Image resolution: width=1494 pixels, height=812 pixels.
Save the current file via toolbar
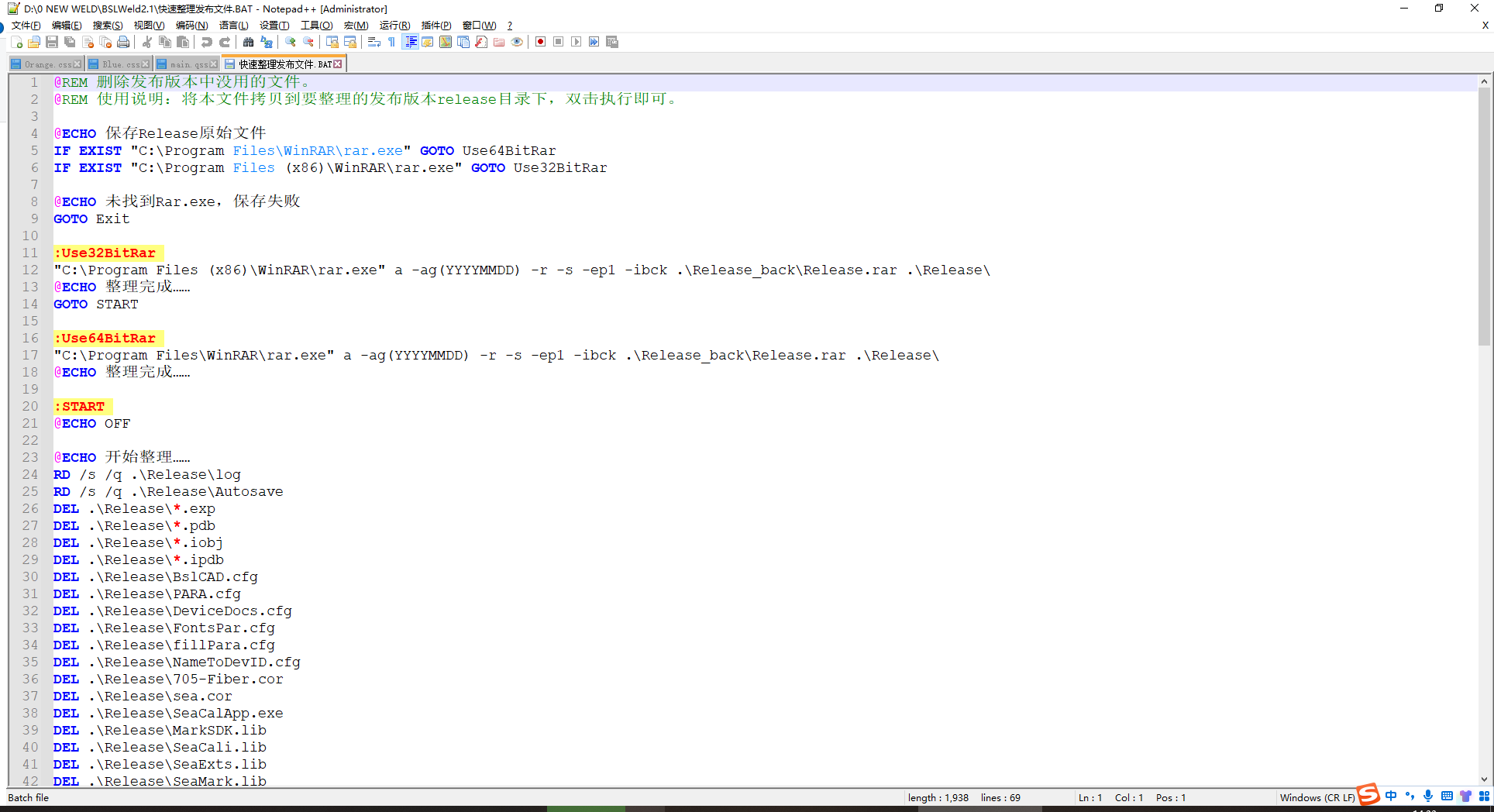52,42
